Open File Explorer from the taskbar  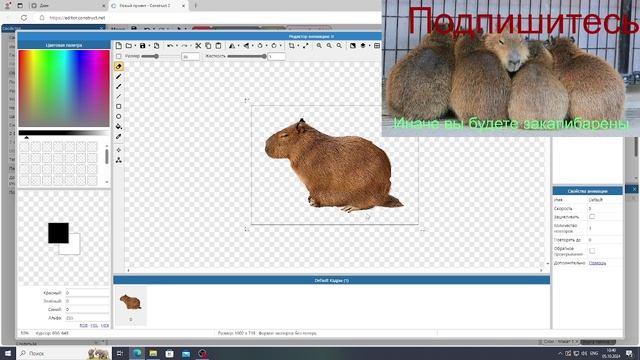click(153, 353)
